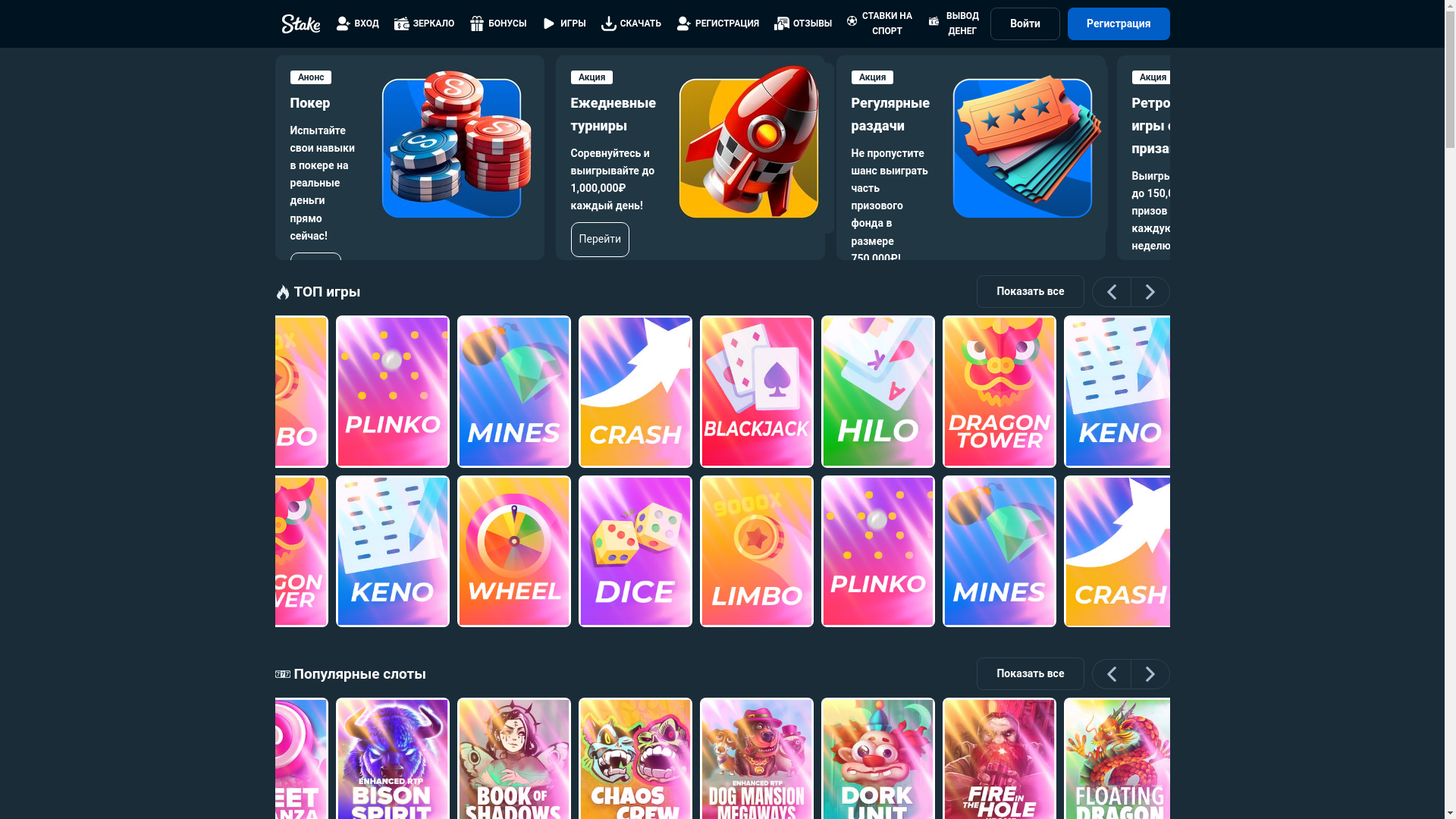Click the blue Регистрация button
The width and height of the screenshot is (1456, 819).
(1119, 24)
